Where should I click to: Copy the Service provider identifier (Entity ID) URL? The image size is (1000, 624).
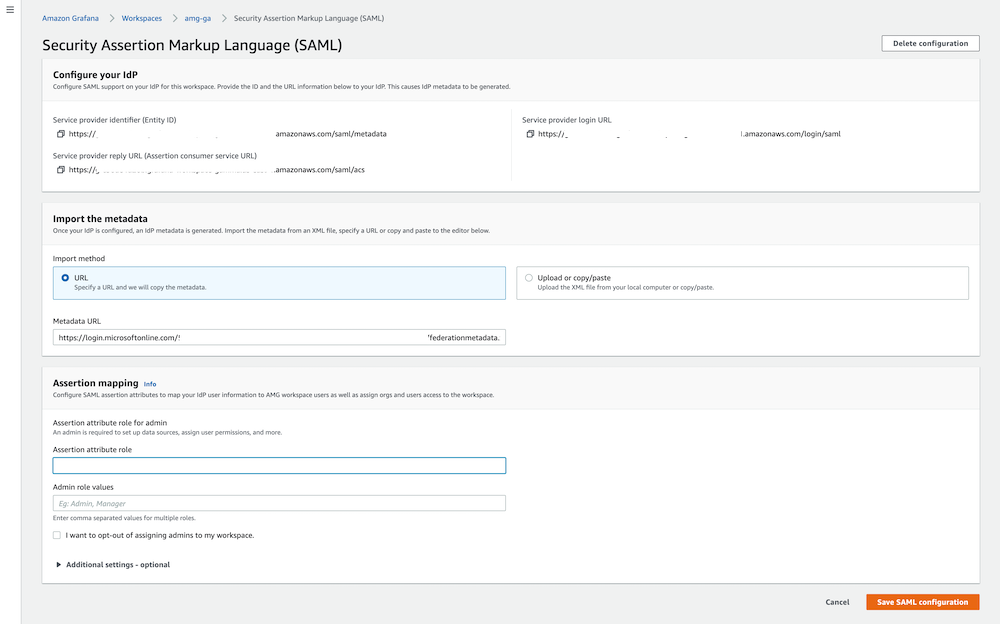60,133
